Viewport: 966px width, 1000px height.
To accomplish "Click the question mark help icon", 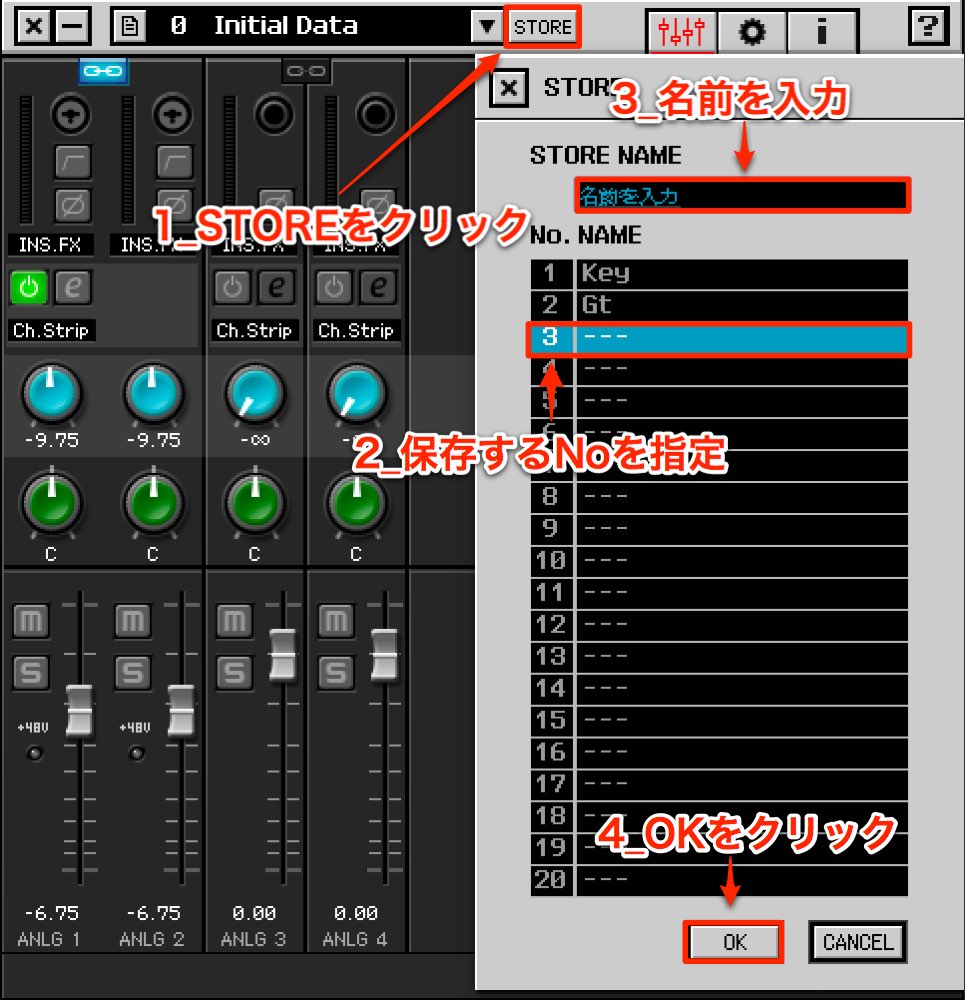I will [x=928, y=27].
